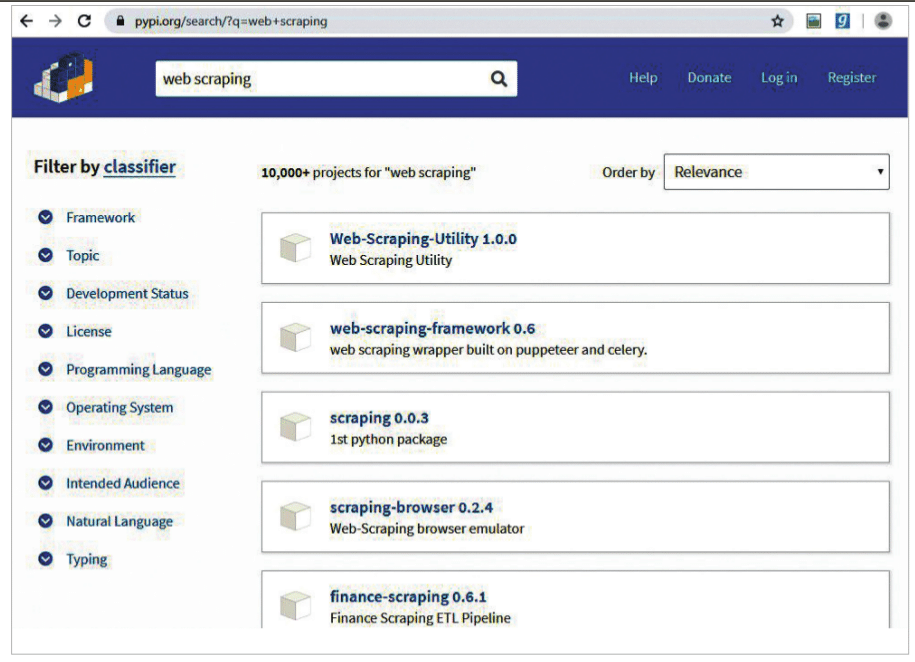Click the package icon beside Web-Scraping-Utility

coord(295,248)
